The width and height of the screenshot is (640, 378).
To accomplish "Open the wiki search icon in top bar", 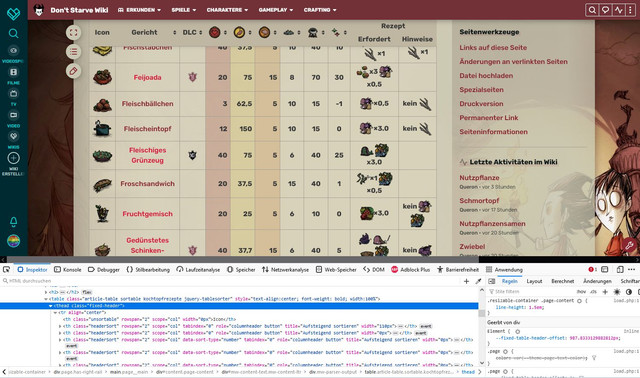I will click(x=592, y=10).
